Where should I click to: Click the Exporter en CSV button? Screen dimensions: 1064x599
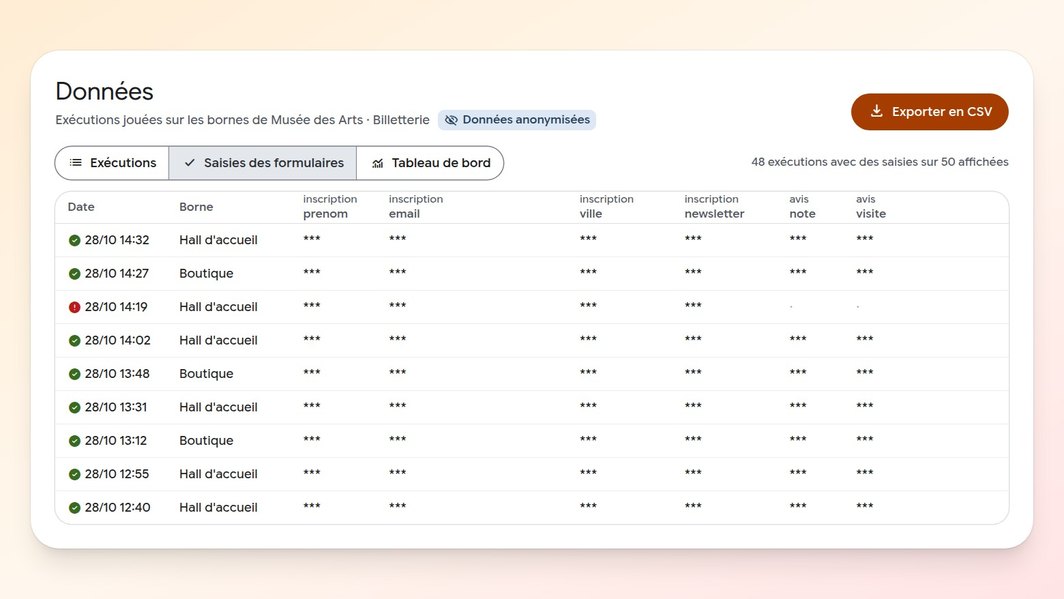(930, 112)
